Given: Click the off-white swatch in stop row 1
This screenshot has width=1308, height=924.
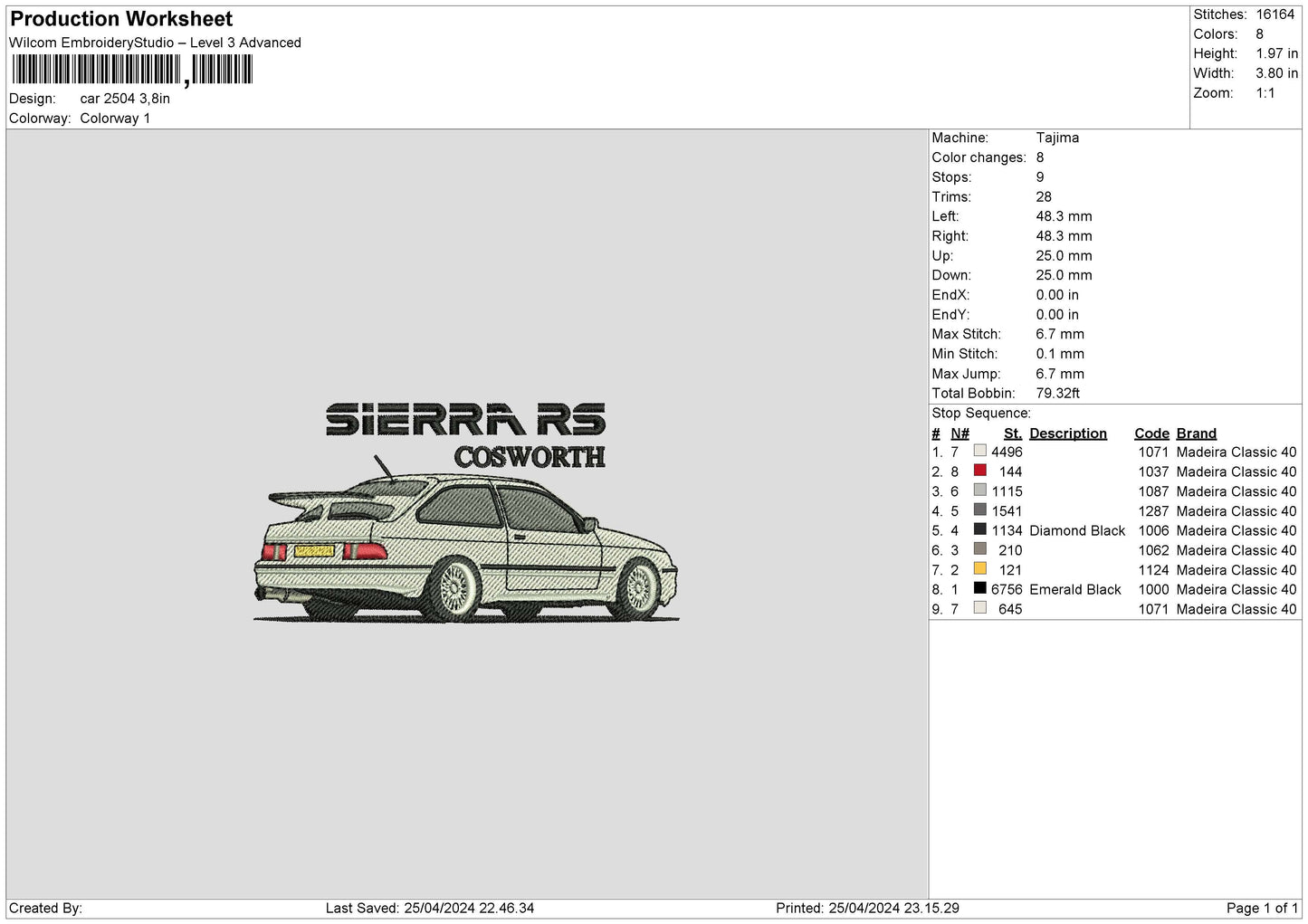Looking at the screenshot, I should click(x=979, y=451).
